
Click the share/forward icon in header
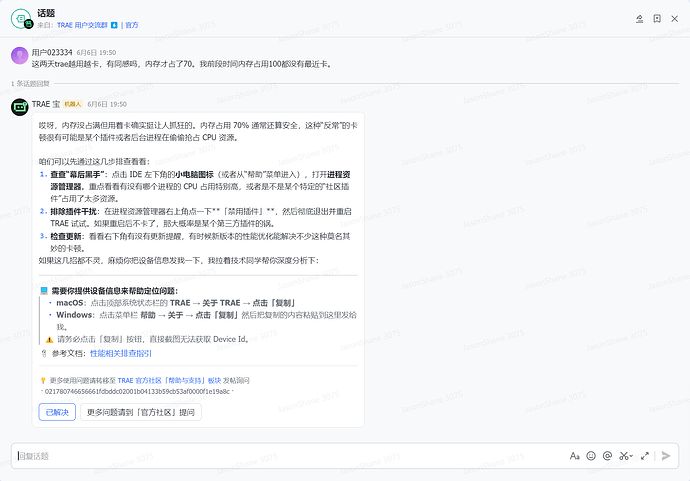(x=639, y=18)
